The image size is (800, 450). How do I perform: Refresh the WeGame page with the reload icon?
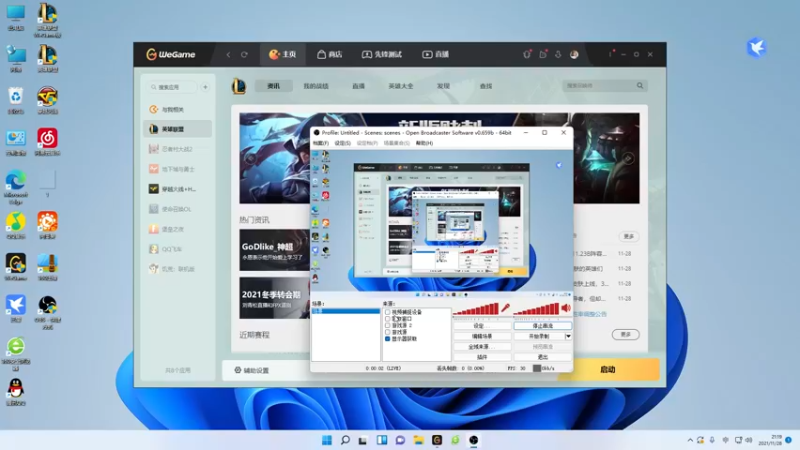pyautogui.click(x=244, y=55)
